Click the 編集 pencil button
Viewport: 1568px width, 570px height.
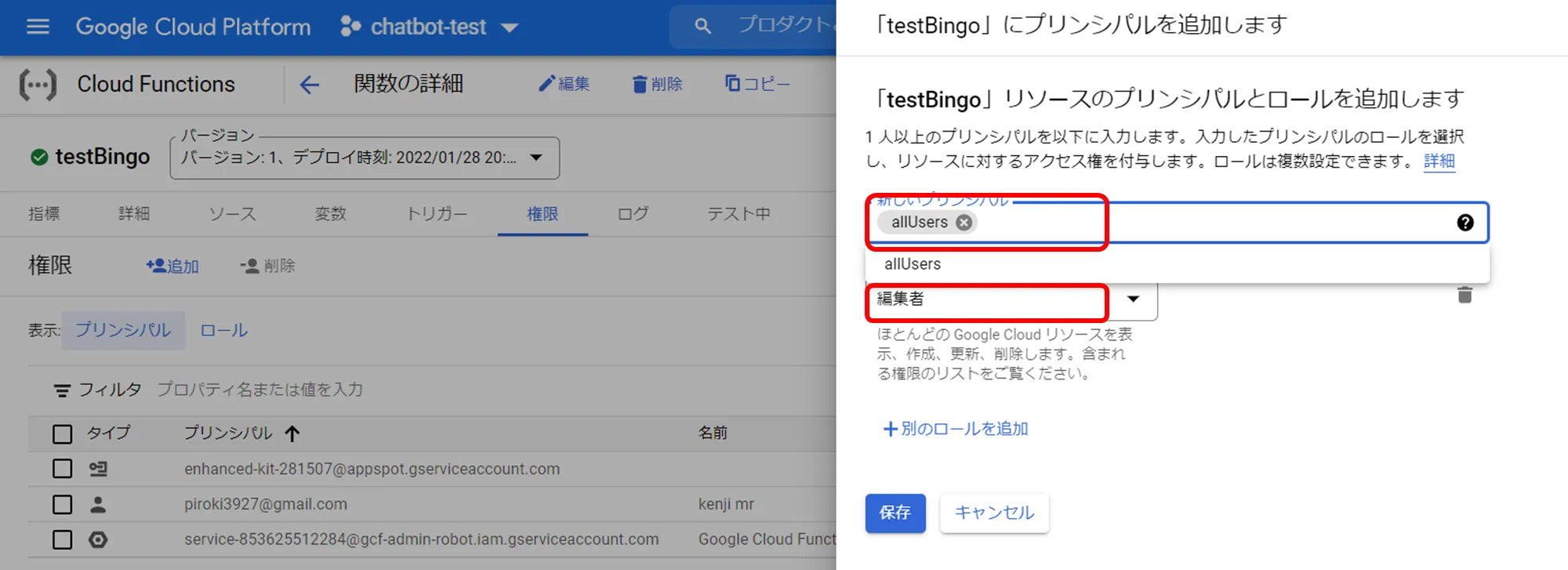click(564, 84)
